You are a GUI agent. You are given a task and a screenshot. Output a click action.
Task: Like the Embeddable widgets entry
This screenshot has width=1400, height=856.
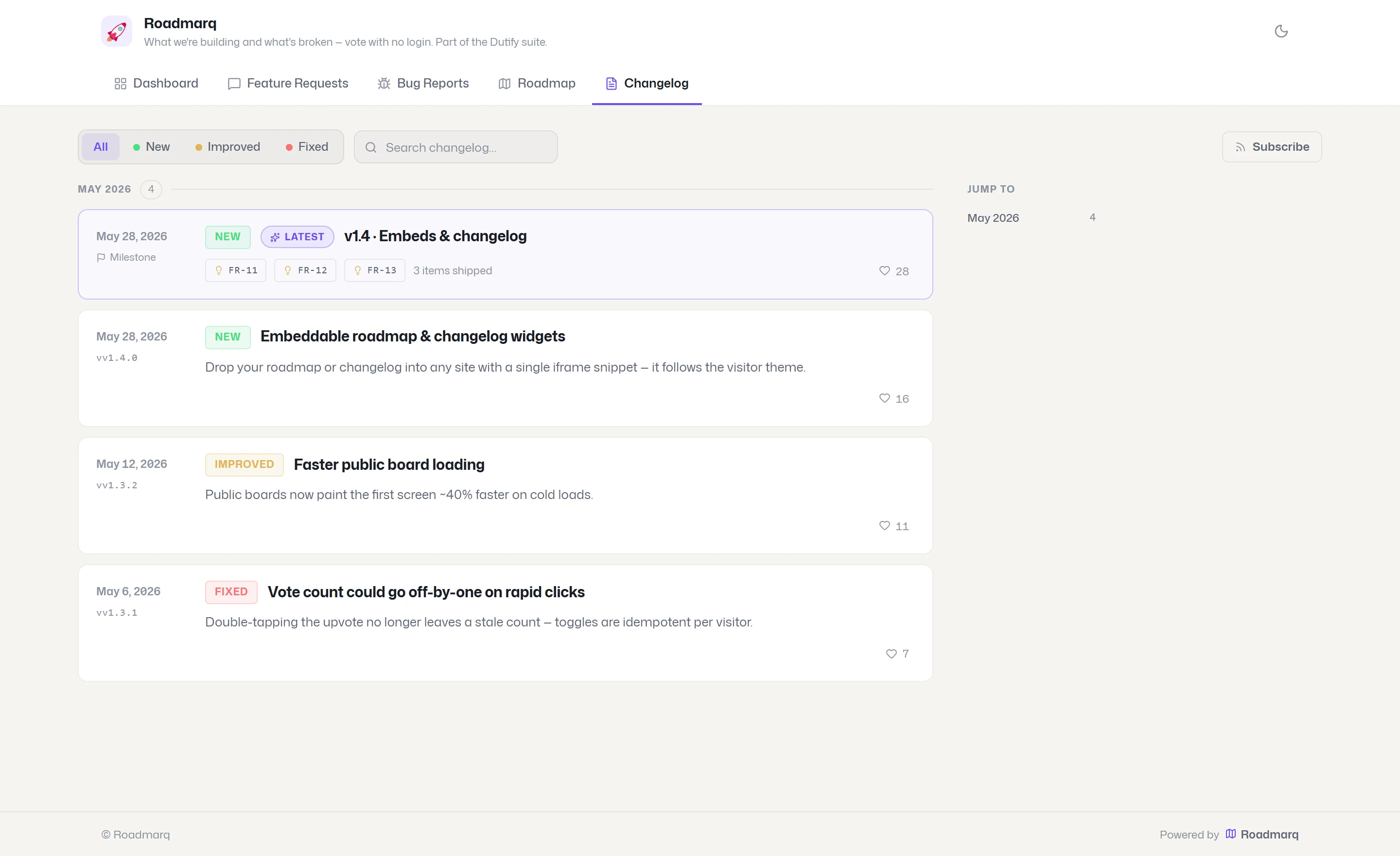coord(894,398)
